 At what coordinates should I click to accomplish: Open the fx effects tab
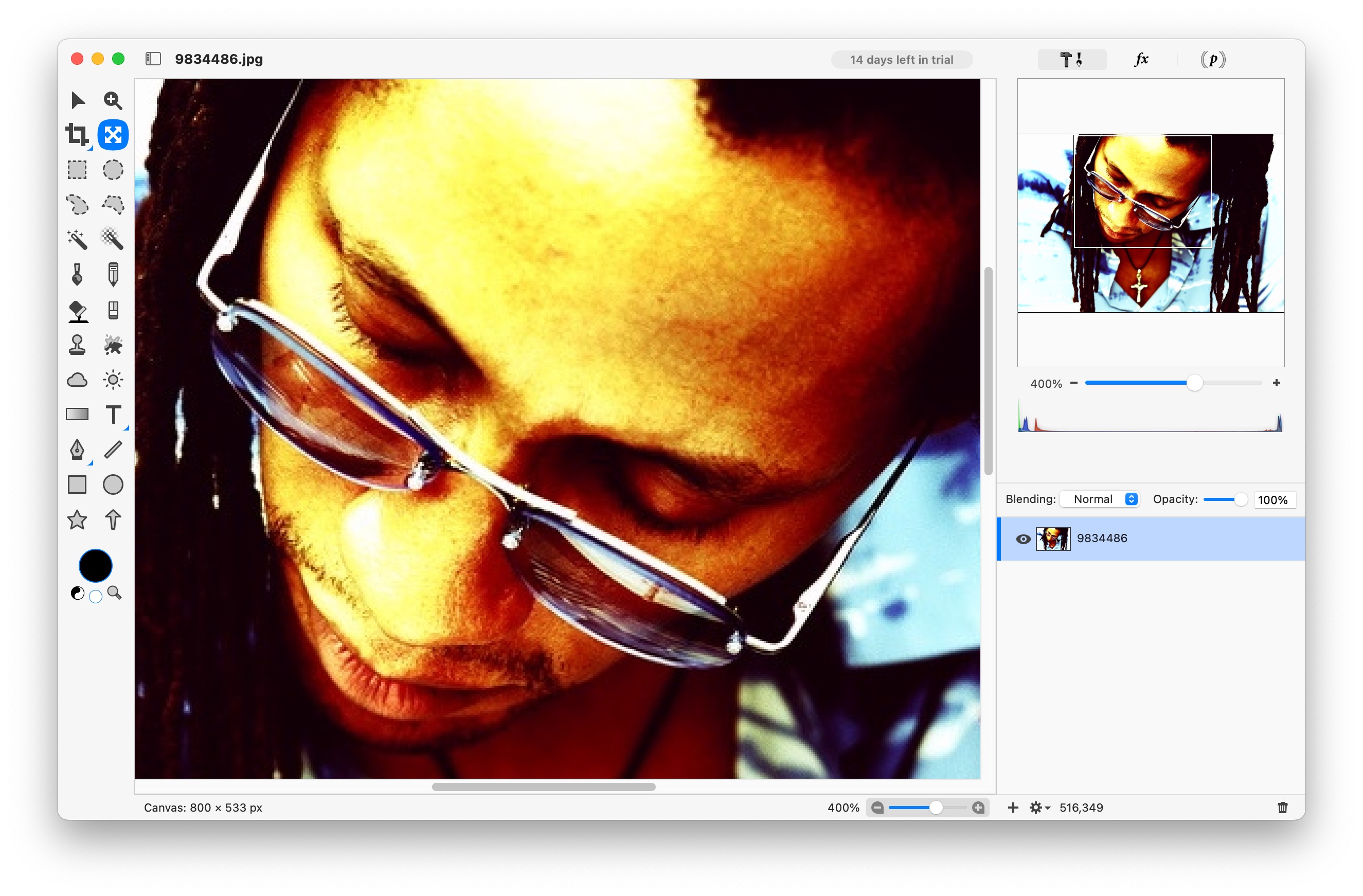1141,60
